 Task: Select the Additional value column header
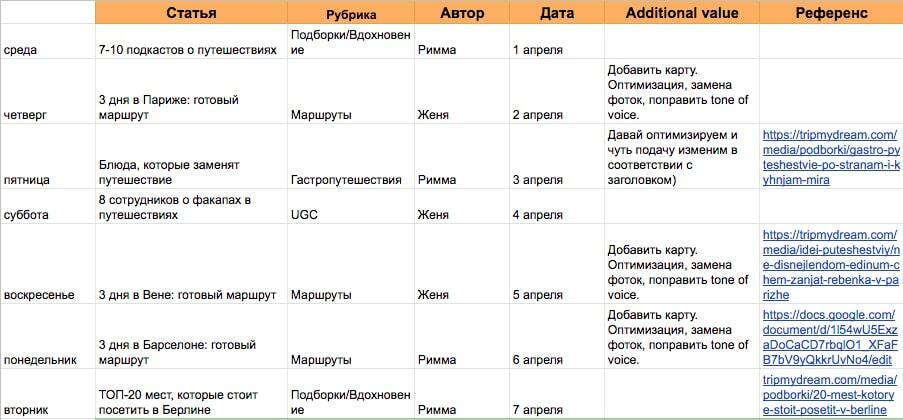[x=682, y=13]
